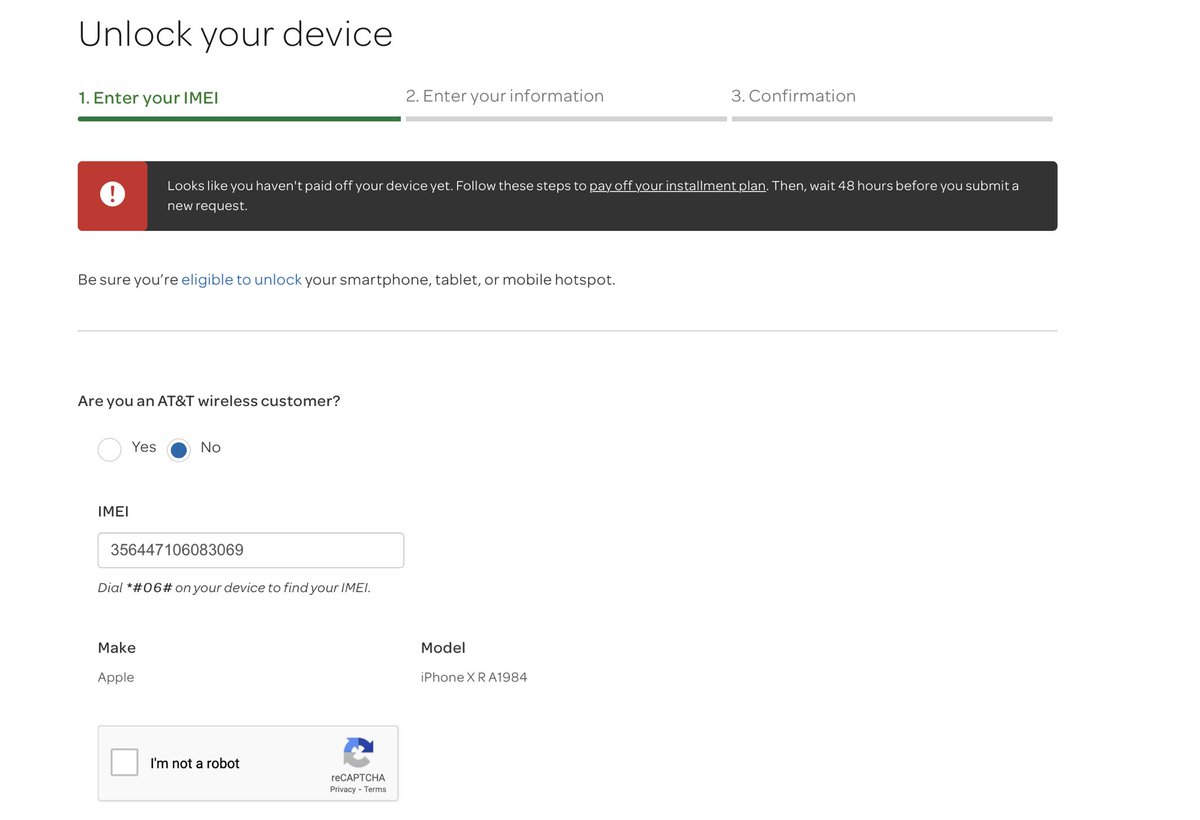Select the No radio button
The height and width of the screenshot is (820, 1200).
click(x=179, y=450)
